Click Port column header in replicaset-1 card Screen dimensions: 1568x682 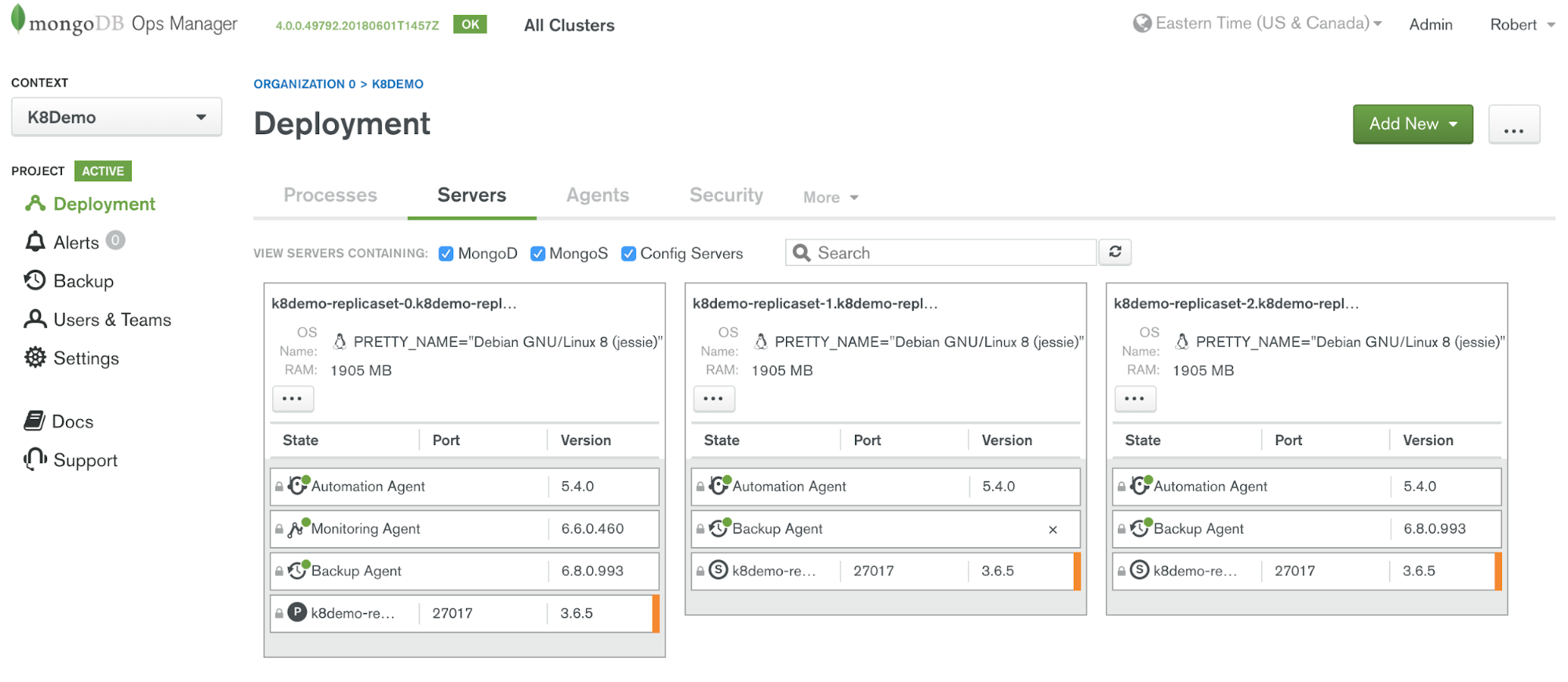tap(867, 440)
